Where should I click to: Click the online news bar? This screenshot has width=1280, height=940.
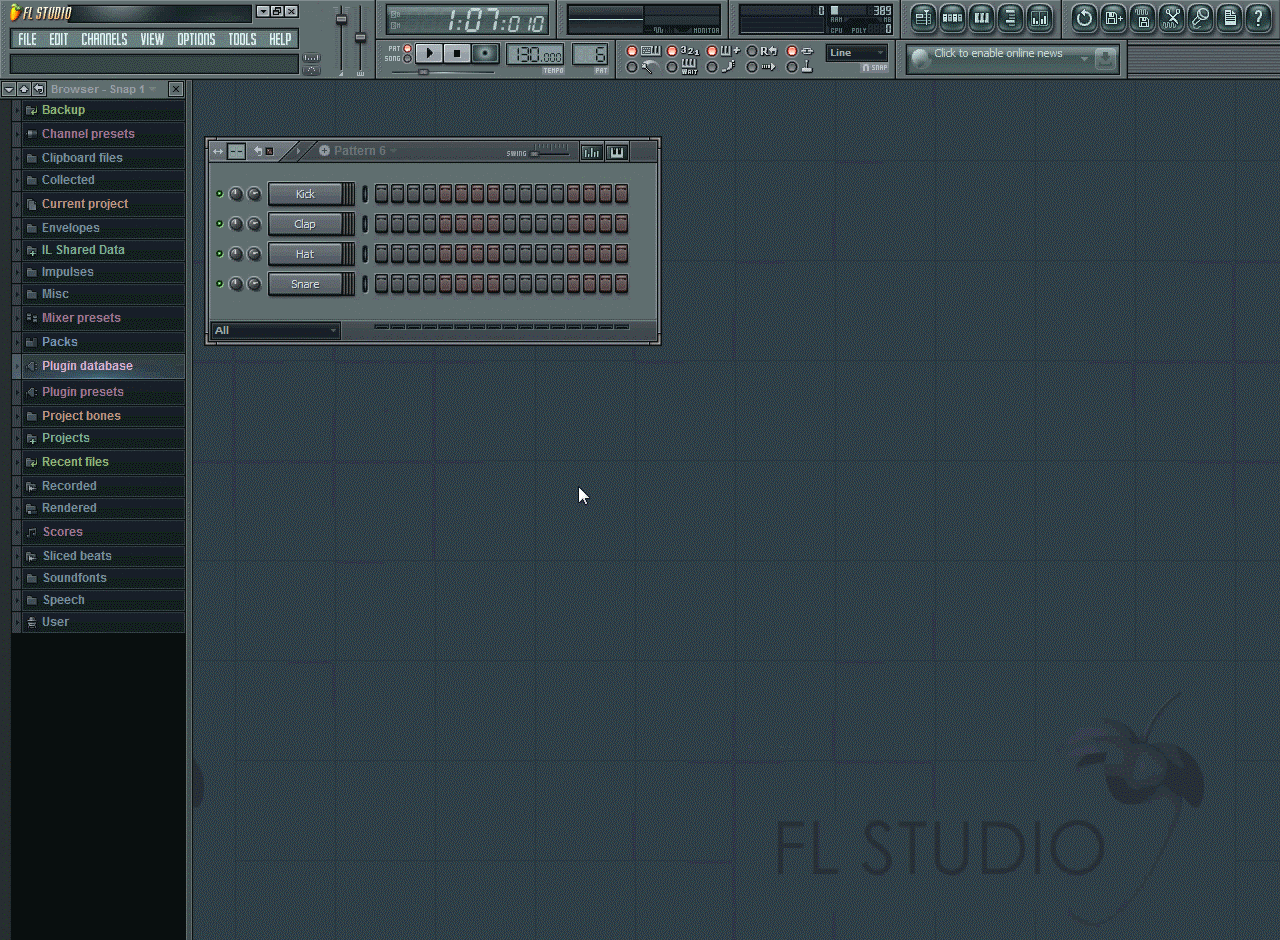(x=1000, y=58)
